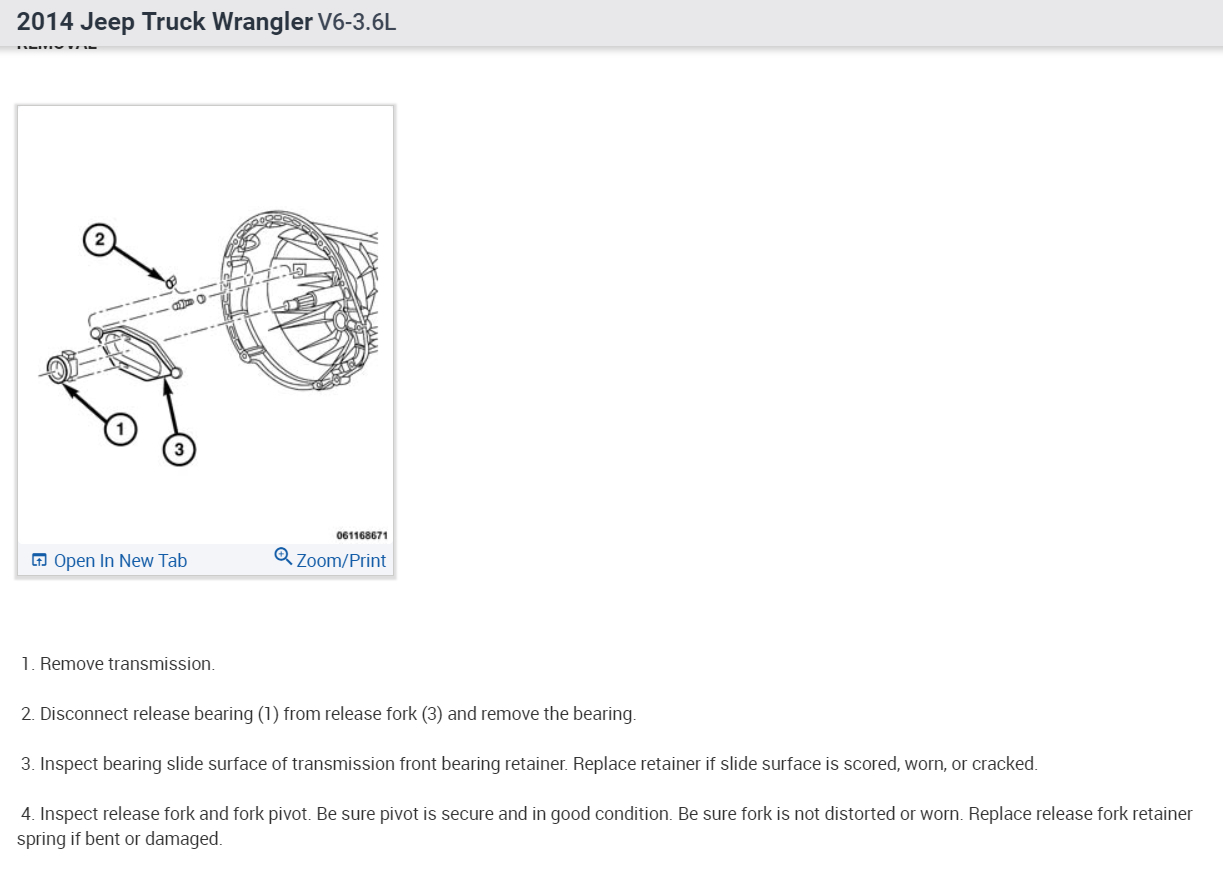The width and height of the screenshot is (1223, 884).
Task: Click callout number 3 in the diagram
Action: click(179, 450)
